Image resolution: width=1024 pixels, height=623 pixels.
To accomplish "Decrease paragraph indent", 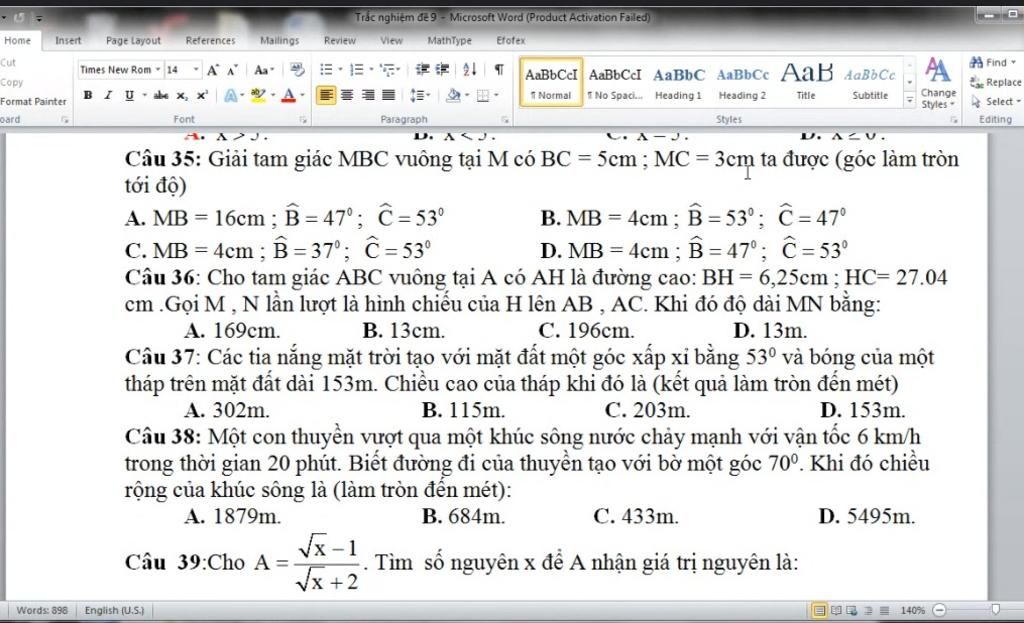I will click(x=423, y=69).
